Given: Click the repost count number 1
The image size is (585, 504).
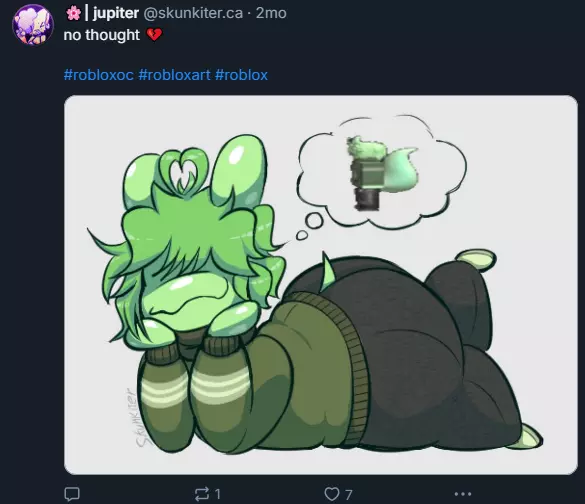Looking at the screenshot, I should [218, 494].
